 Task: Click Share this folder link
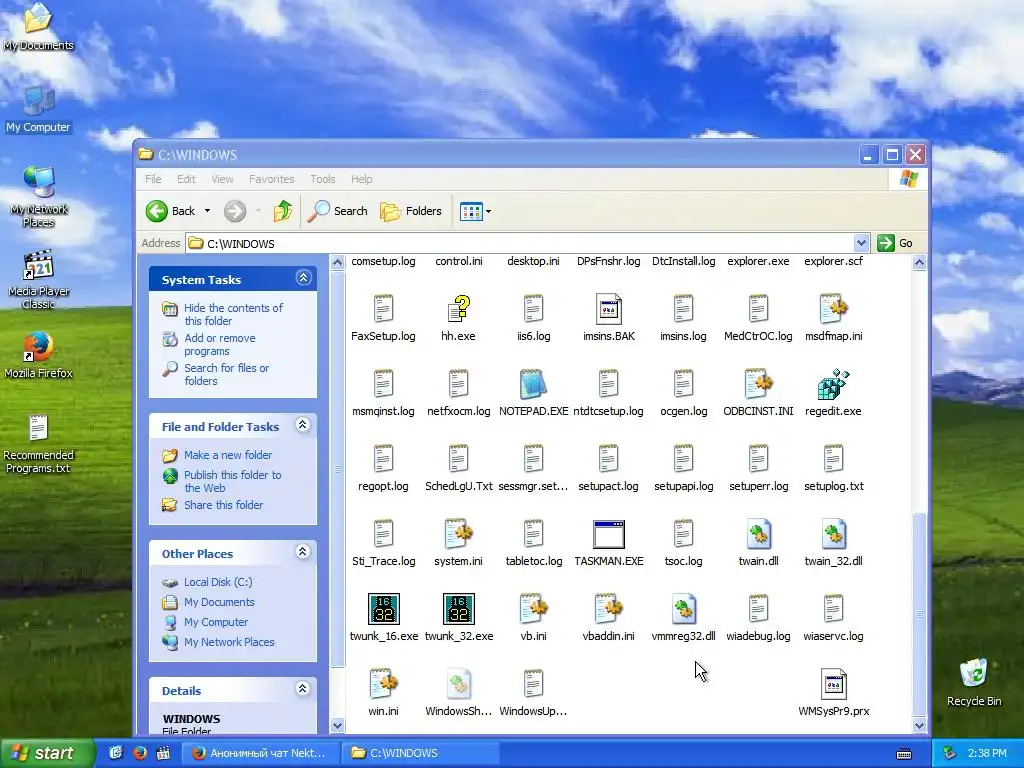click(223, 505)
